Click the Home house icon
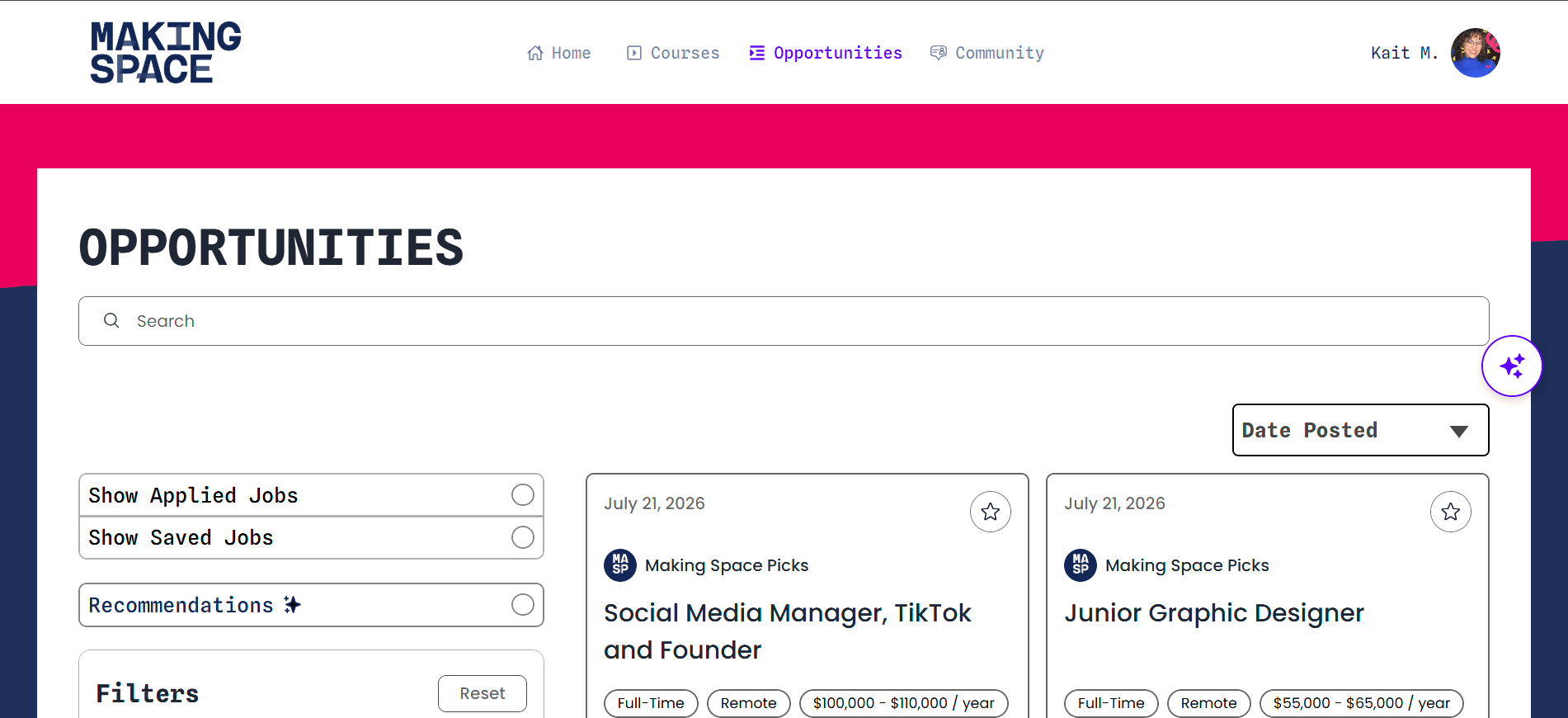This screenshot has width=1568, height=718. point(535,53)
